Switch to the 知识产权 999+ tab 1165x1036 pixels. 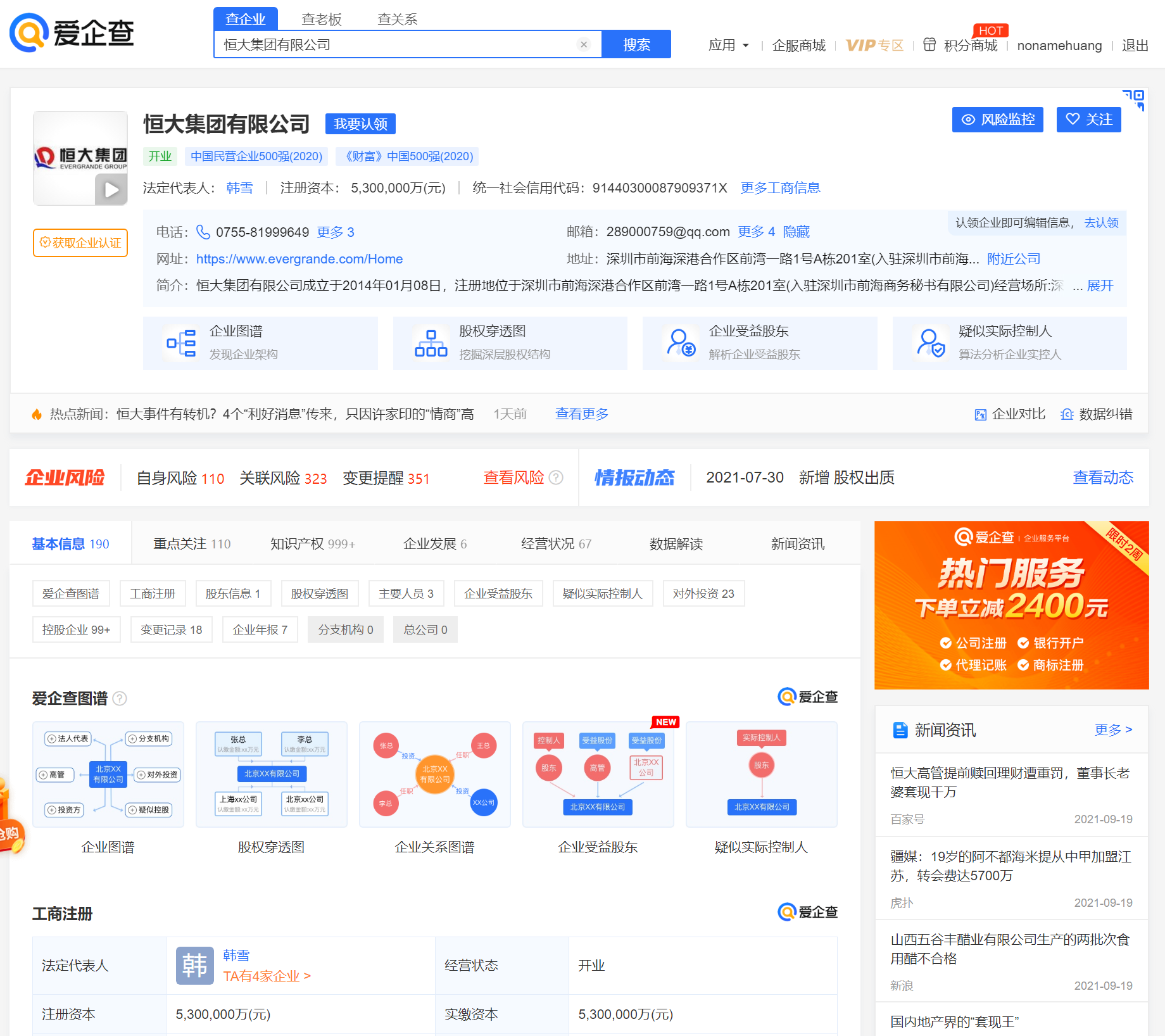(313, 544)
